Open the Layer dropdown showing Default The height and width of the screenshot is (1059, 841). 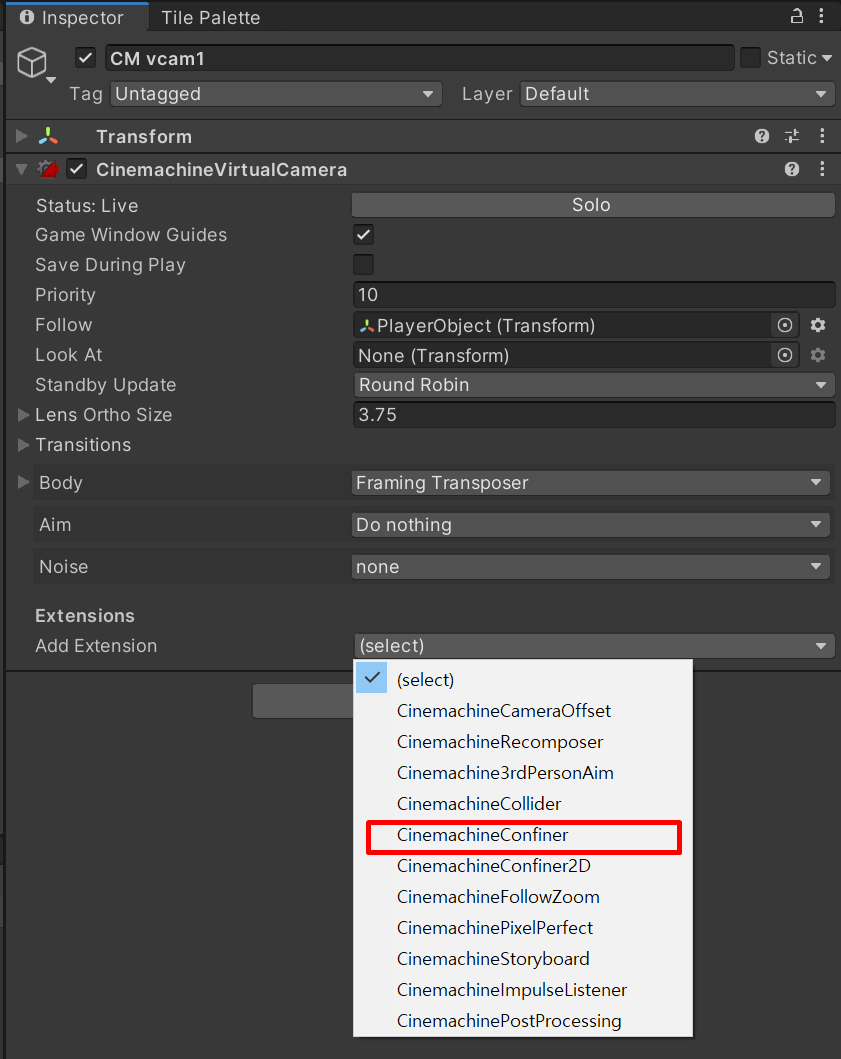(x=678, y=94)
